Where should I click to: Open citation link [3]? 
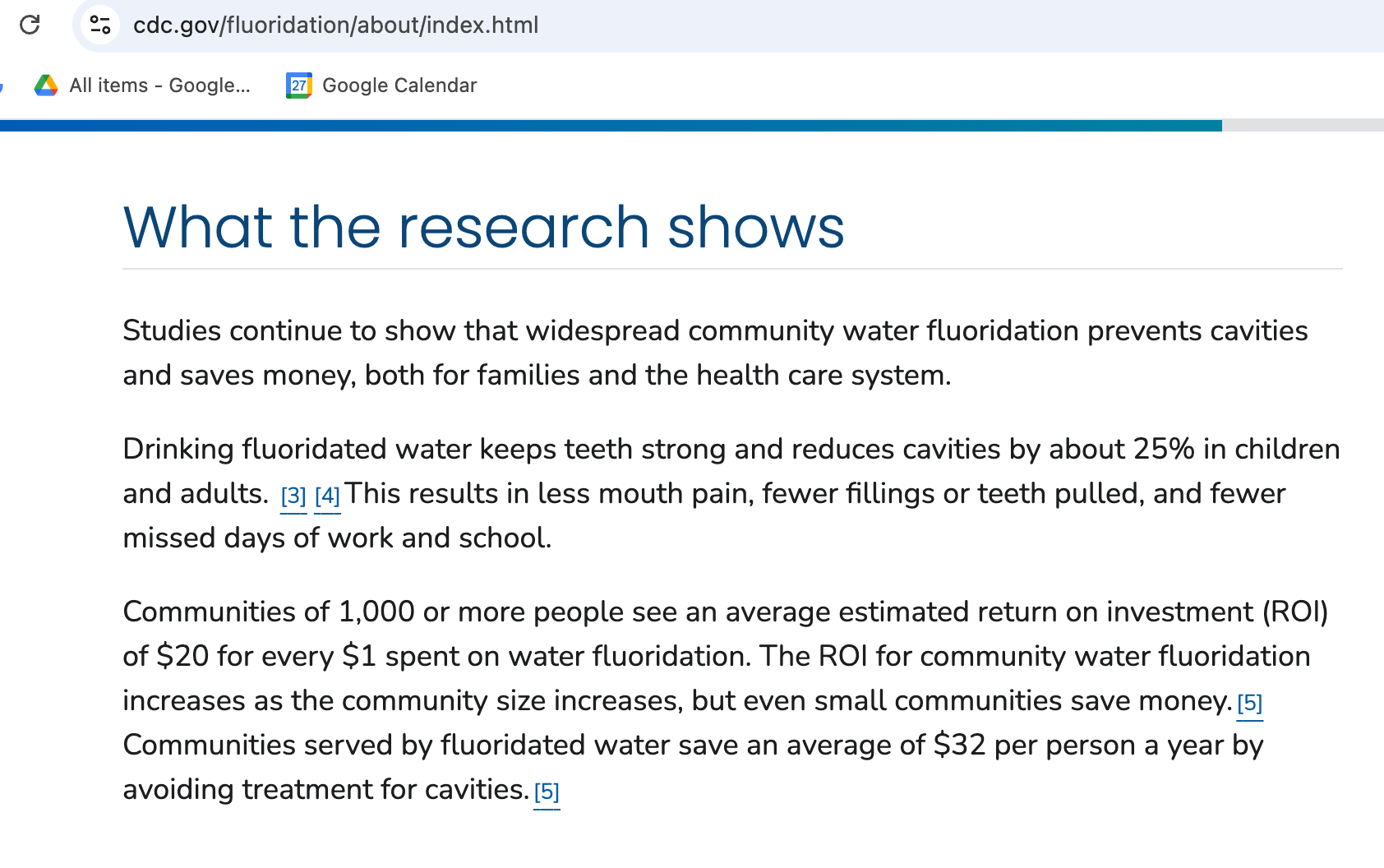coord(293,496)
